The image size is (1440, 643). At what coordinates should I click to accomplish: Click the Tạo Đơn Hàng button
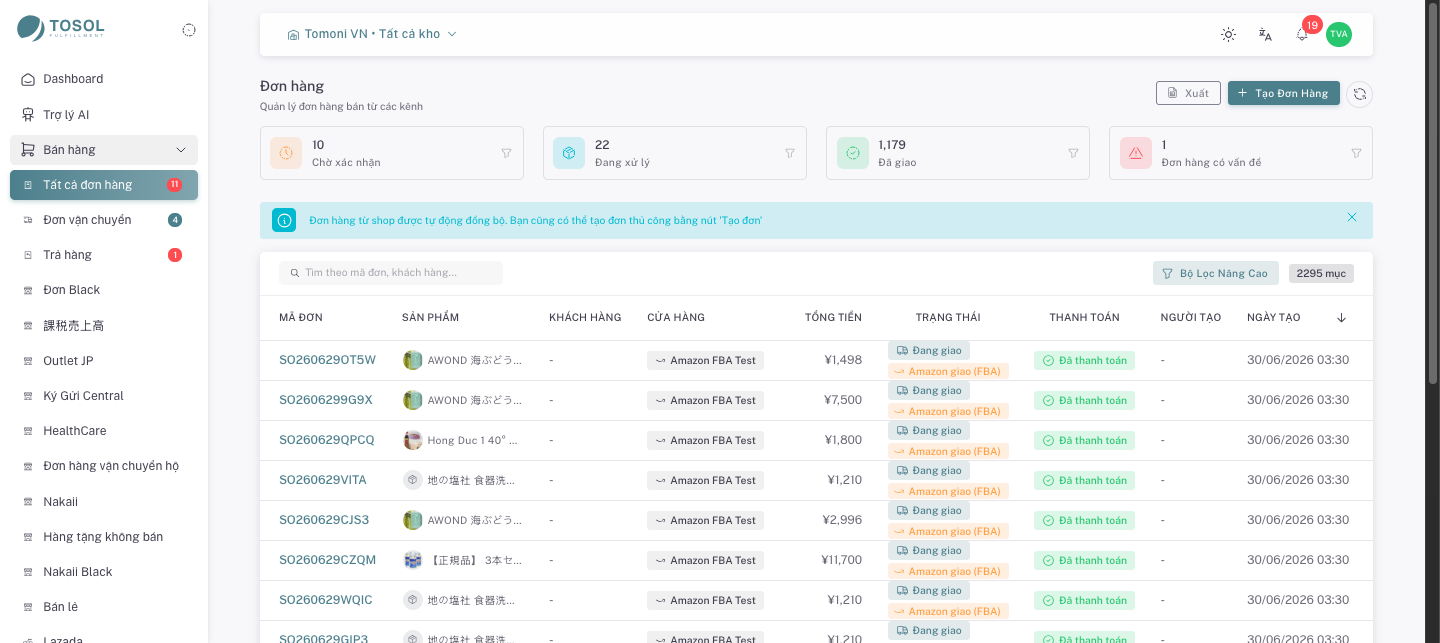tap(1284, 93)
